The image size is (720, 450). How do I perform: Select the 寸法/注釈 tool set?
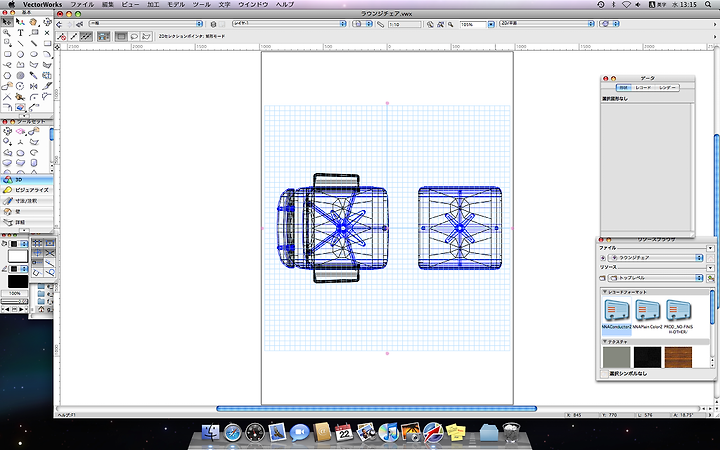(x=27, y=201)
